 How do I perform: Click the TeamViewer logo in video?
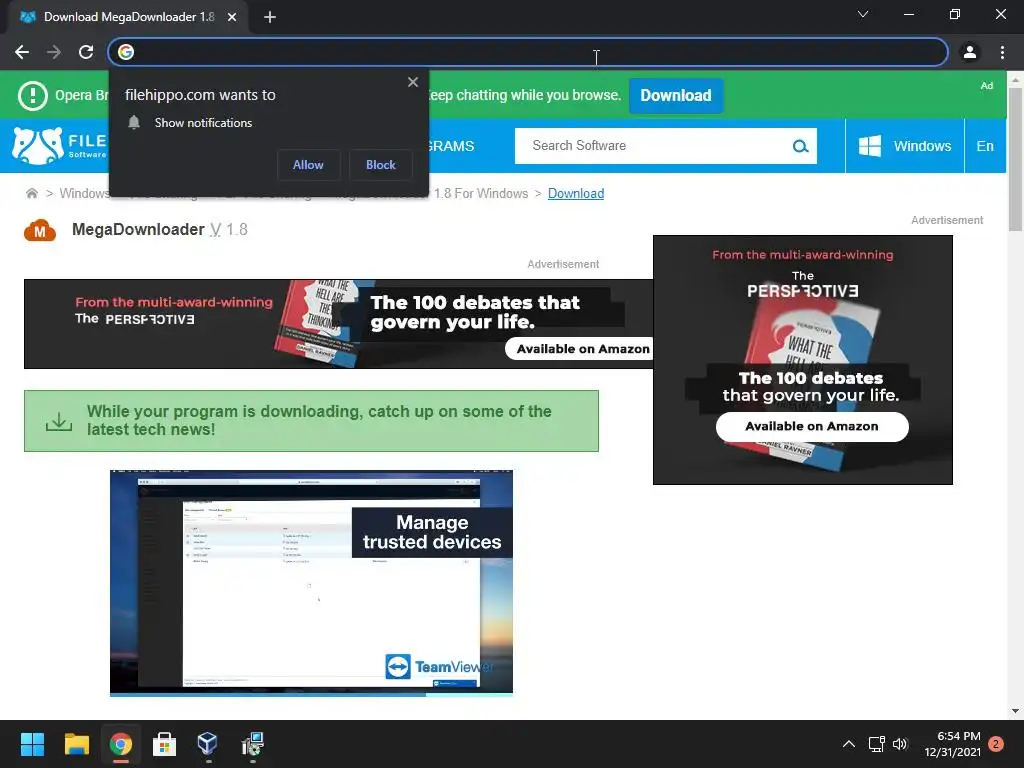click(x=439, y=667)
